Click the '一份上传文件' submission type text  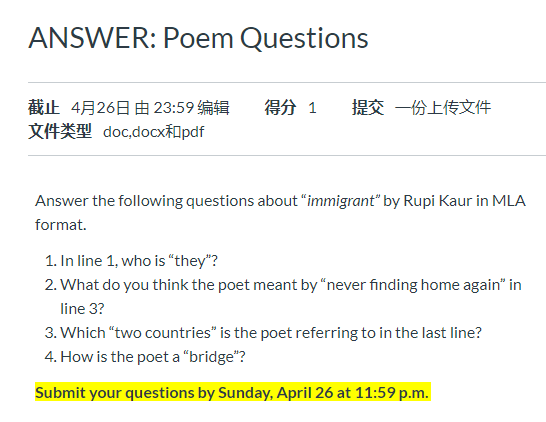443,108
